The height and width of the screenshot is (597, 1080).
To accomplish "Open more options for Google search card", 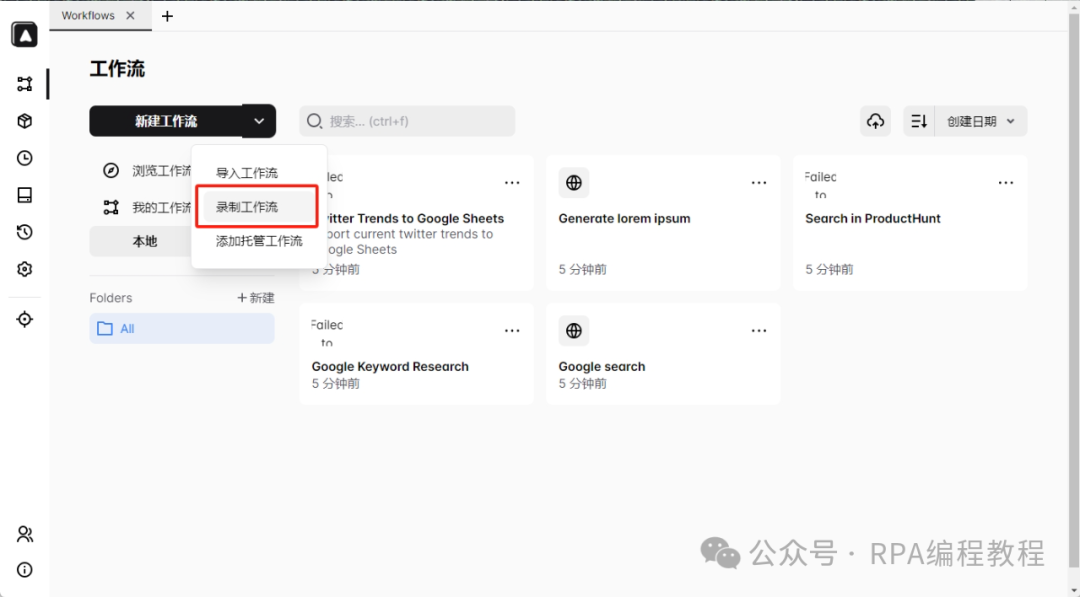I will [x=759, y=331].
